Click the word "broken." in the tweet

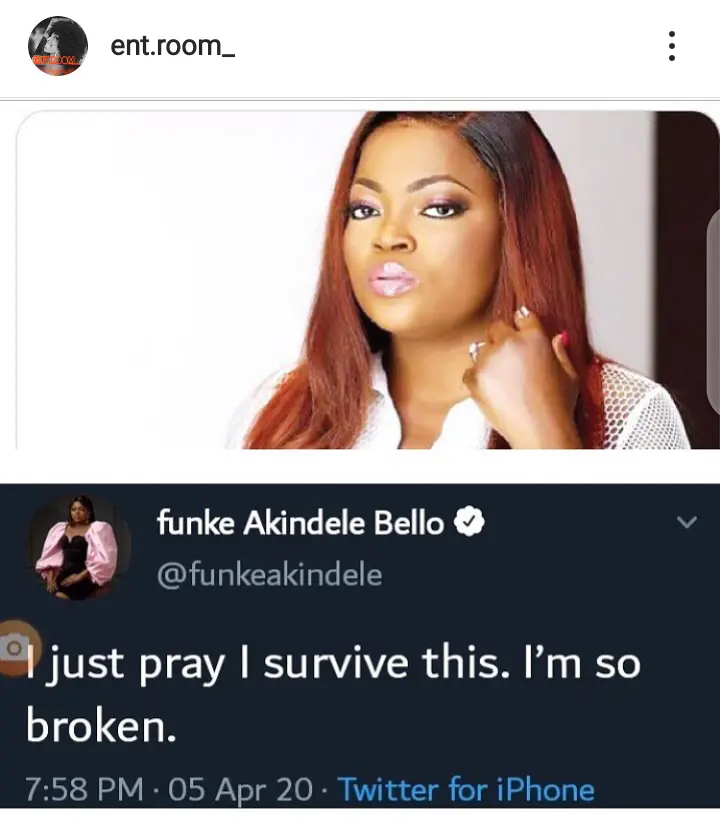pyautogui.click(x=101, y=727)
